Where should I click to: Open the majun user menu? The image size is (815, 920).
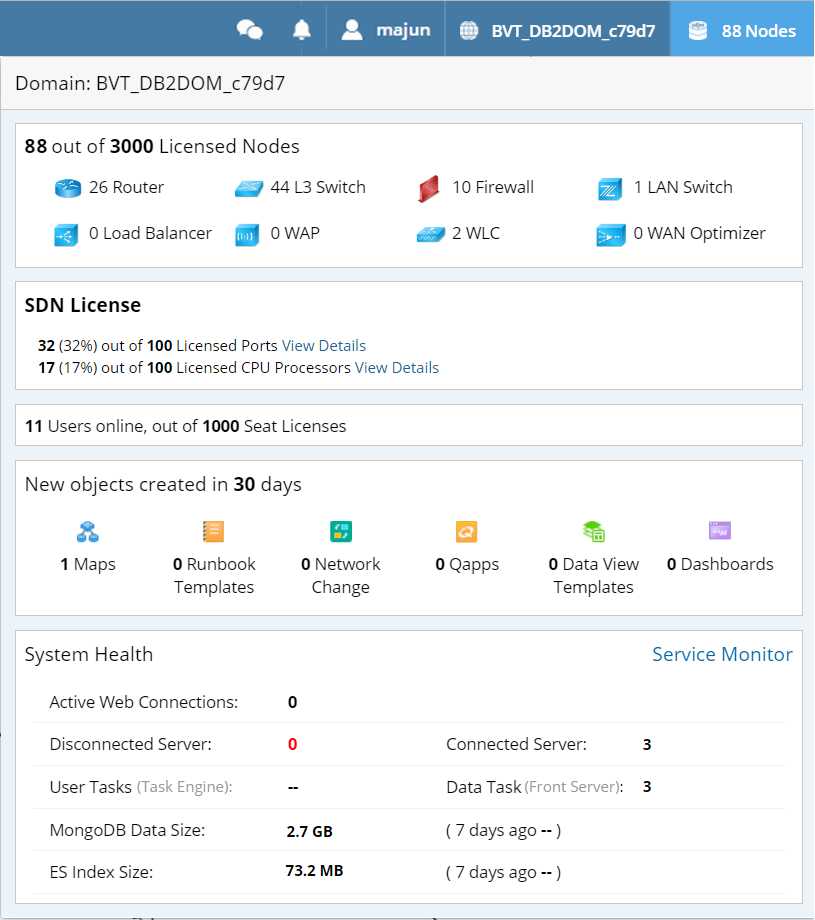point(386,30)
